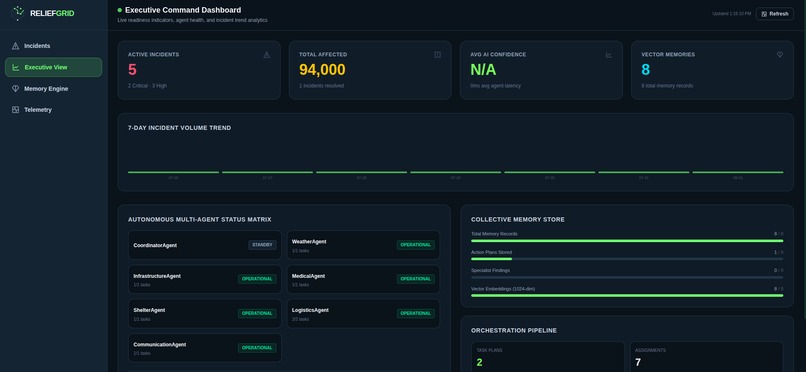Click the Memory Engine diamond icon
The image size is (806, 372).
(15, 88)
